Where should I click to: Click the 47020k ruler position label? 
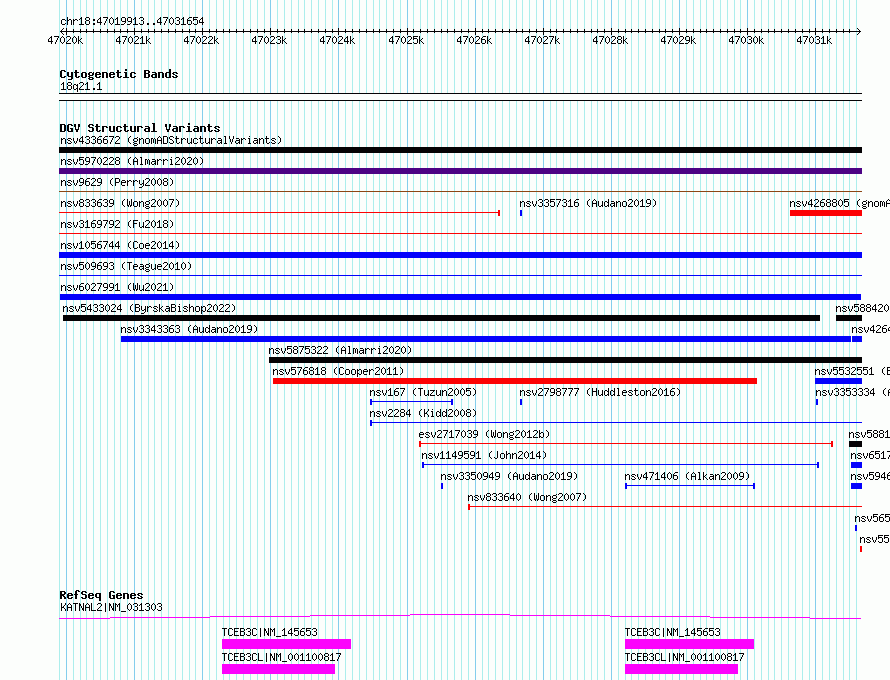pos(65,40)
